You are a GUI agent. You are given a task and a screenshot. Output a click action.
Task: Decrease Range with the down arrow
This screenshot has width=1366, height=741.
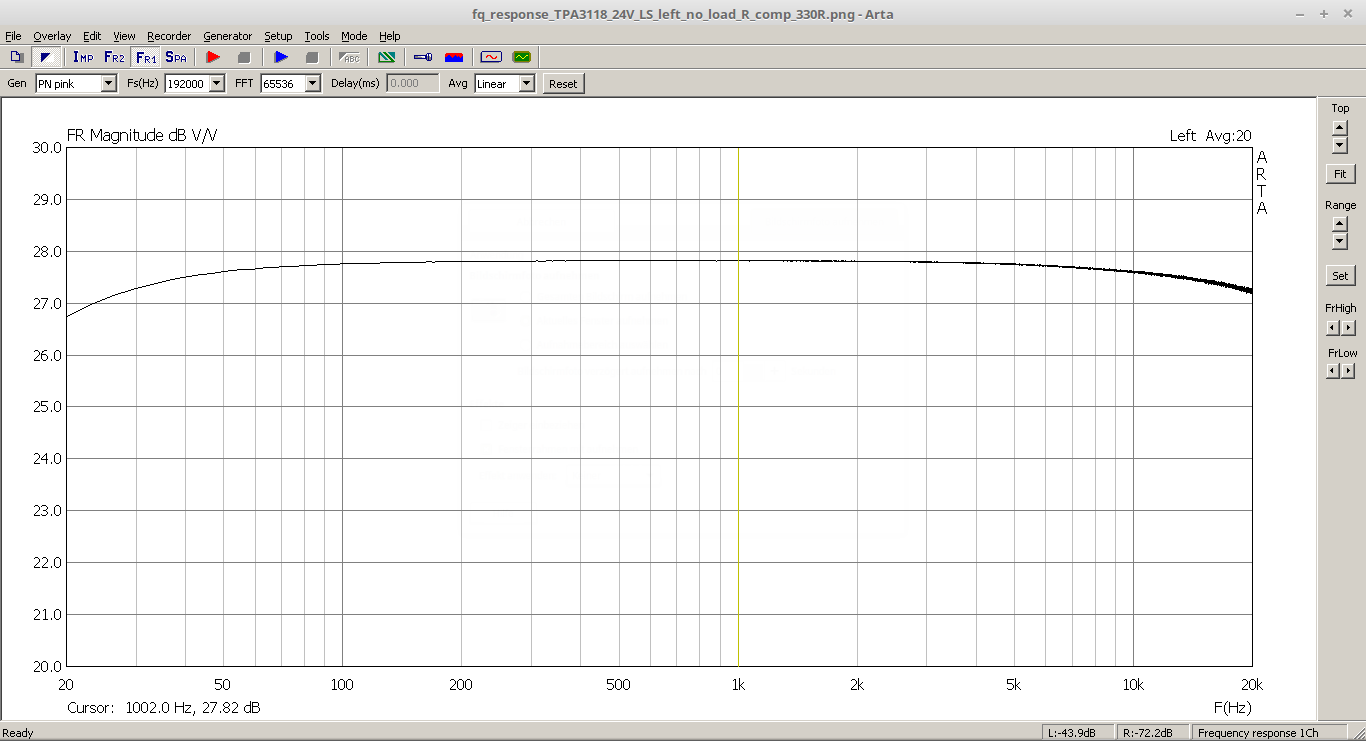pos(1340,242)
